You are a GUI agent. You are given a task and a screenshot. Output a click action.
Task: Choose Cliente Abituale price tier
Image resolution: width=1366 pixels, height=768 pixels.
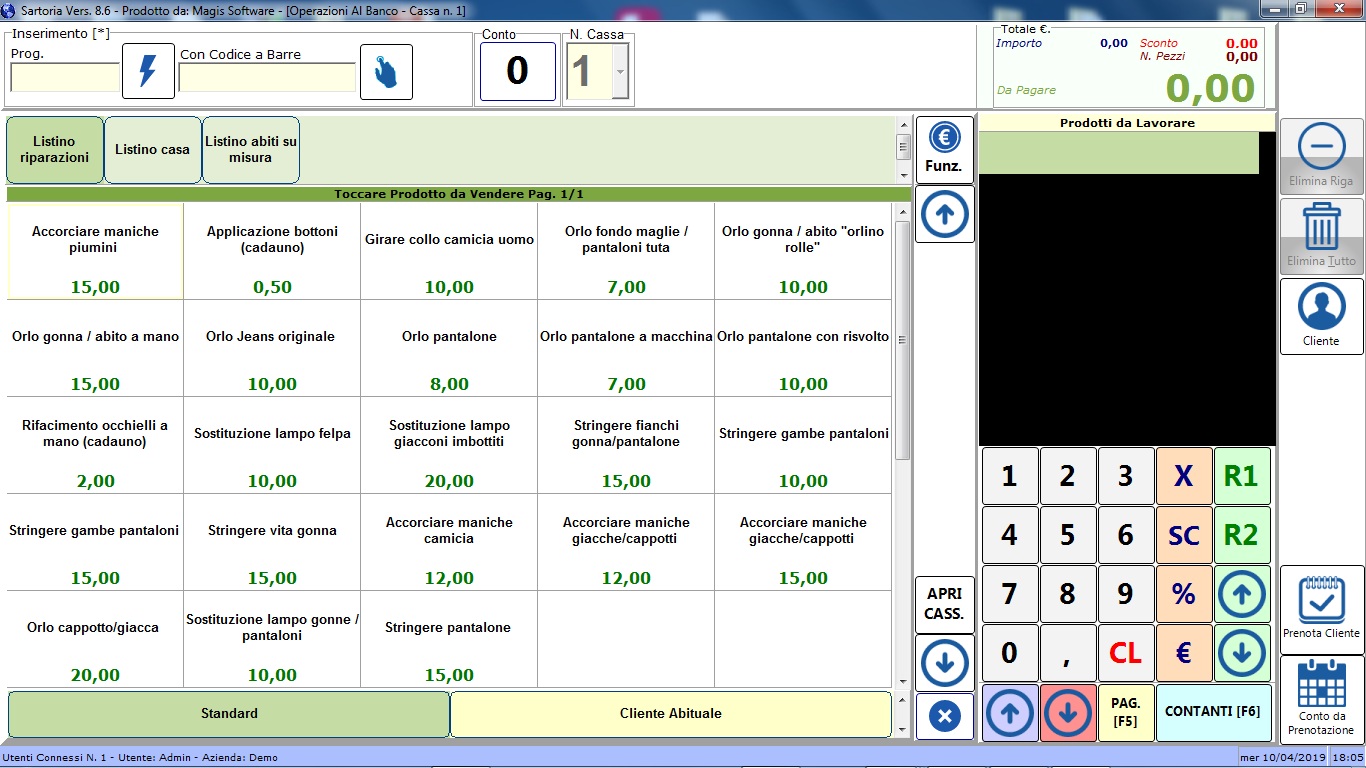(x=670, y=714)
